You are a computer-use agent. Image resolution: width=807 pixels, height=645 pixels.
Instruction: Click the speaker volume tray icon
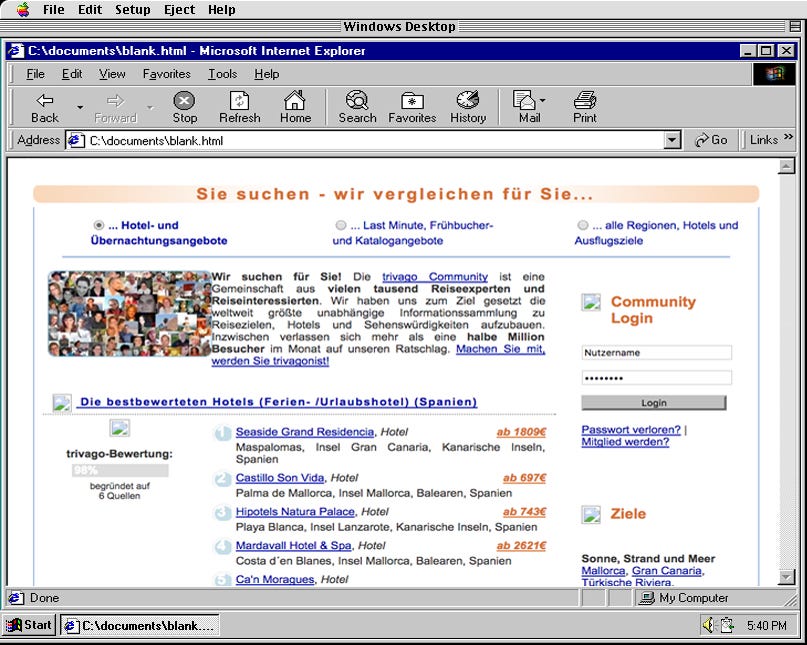(x=709, y=625)
